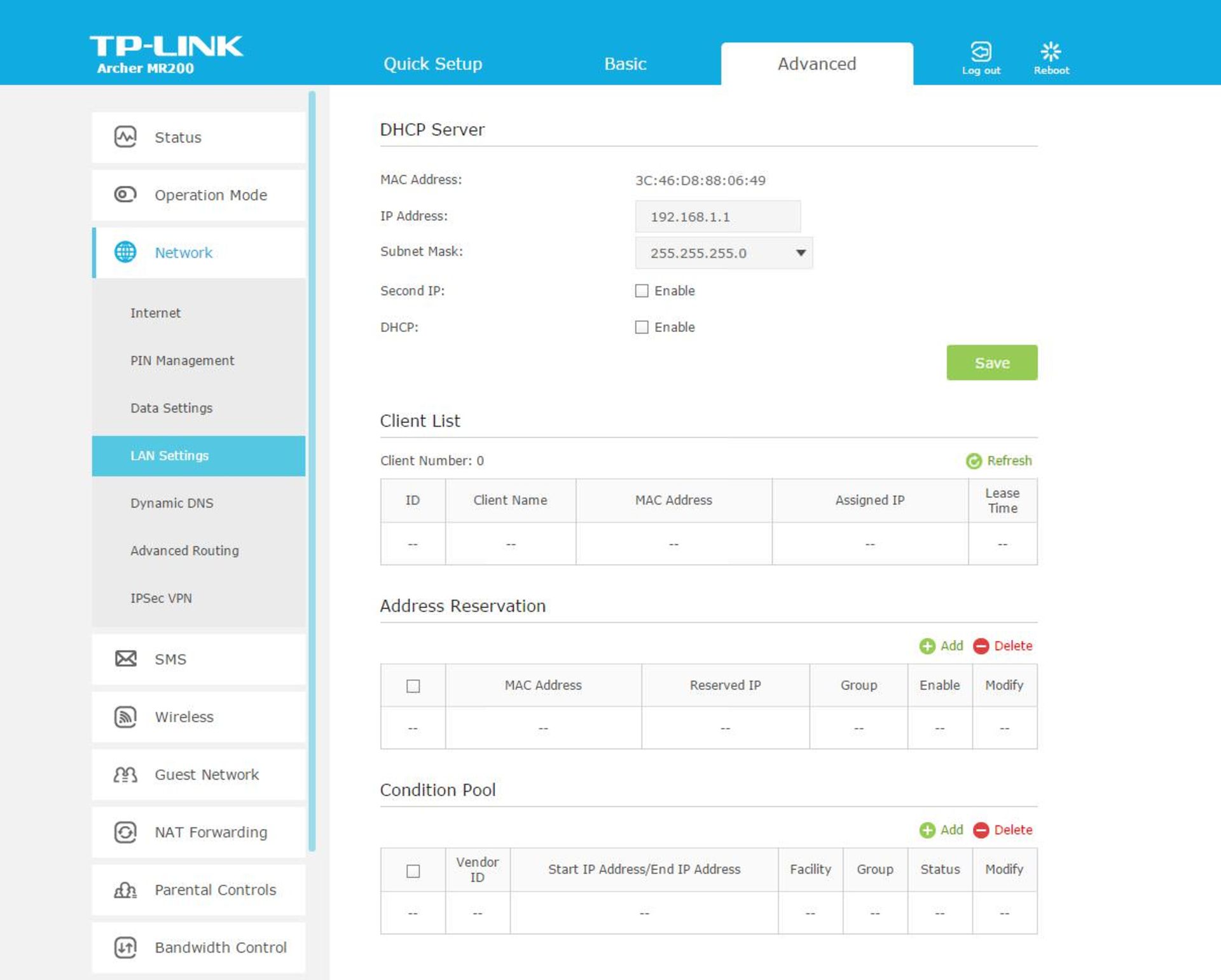This screenshot has width=1221, height=980.
Task: Switch to the Quick Setup tab
Action: click(x=432, y=64)
